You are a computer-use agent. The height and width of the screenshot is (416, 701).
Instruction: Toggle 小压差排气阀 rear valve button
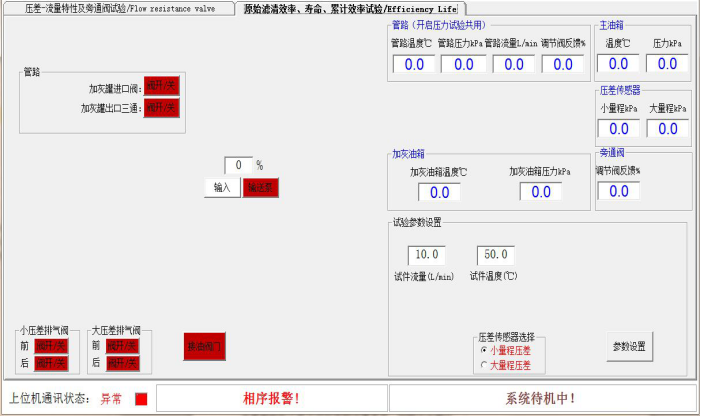tap(51, 363)
